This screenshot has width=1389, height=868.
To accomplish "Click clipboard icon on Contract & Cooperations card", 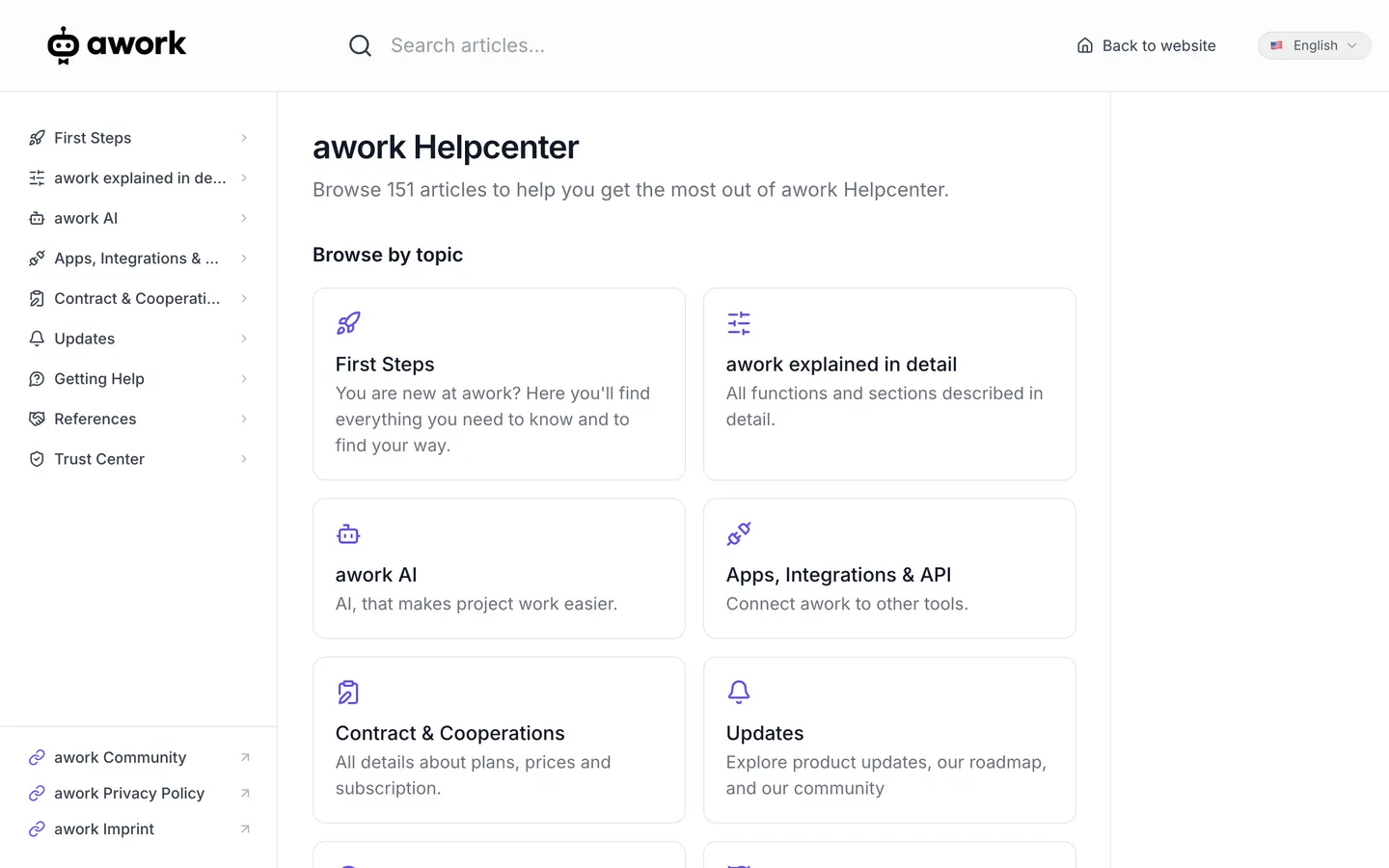I will pos(348,692).
